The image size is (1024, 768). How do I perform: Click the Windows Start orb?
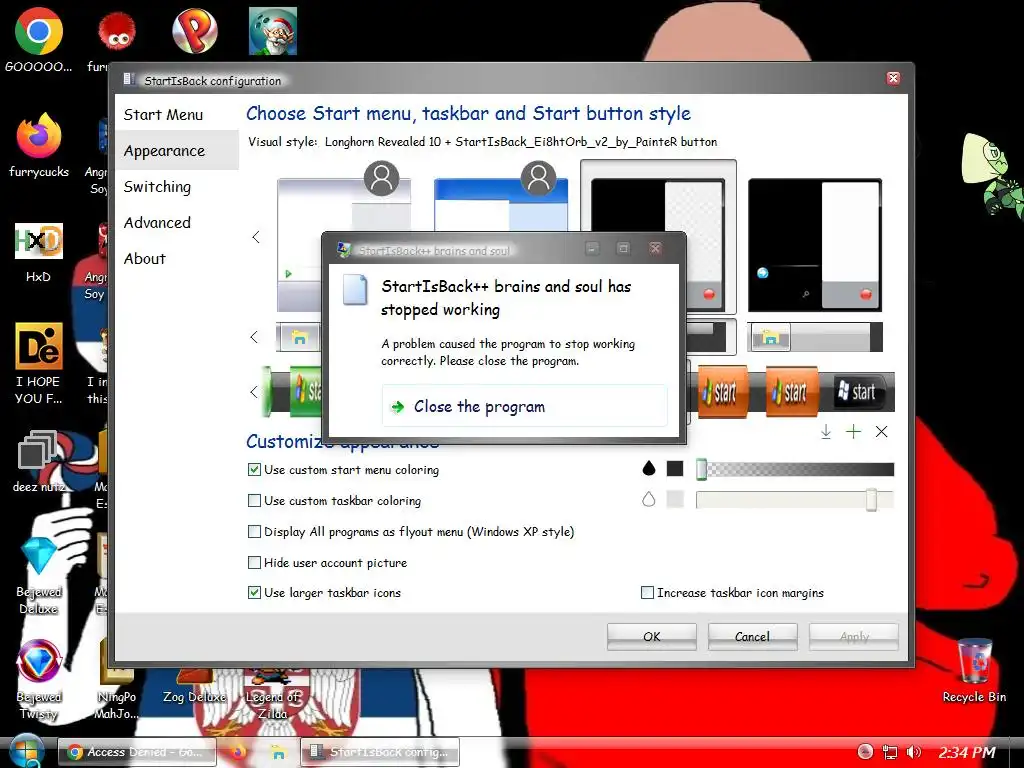pyautogui.click(x=26, y=751)
